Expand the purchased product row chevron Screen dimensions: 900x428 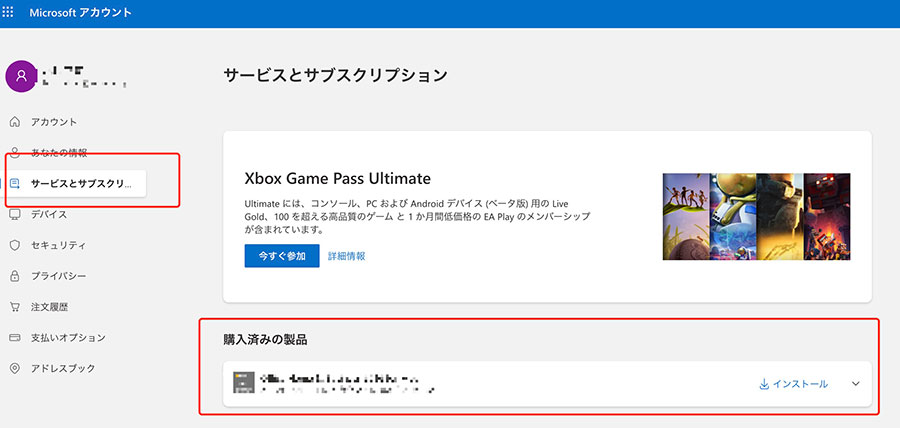(x=855, y=384)
